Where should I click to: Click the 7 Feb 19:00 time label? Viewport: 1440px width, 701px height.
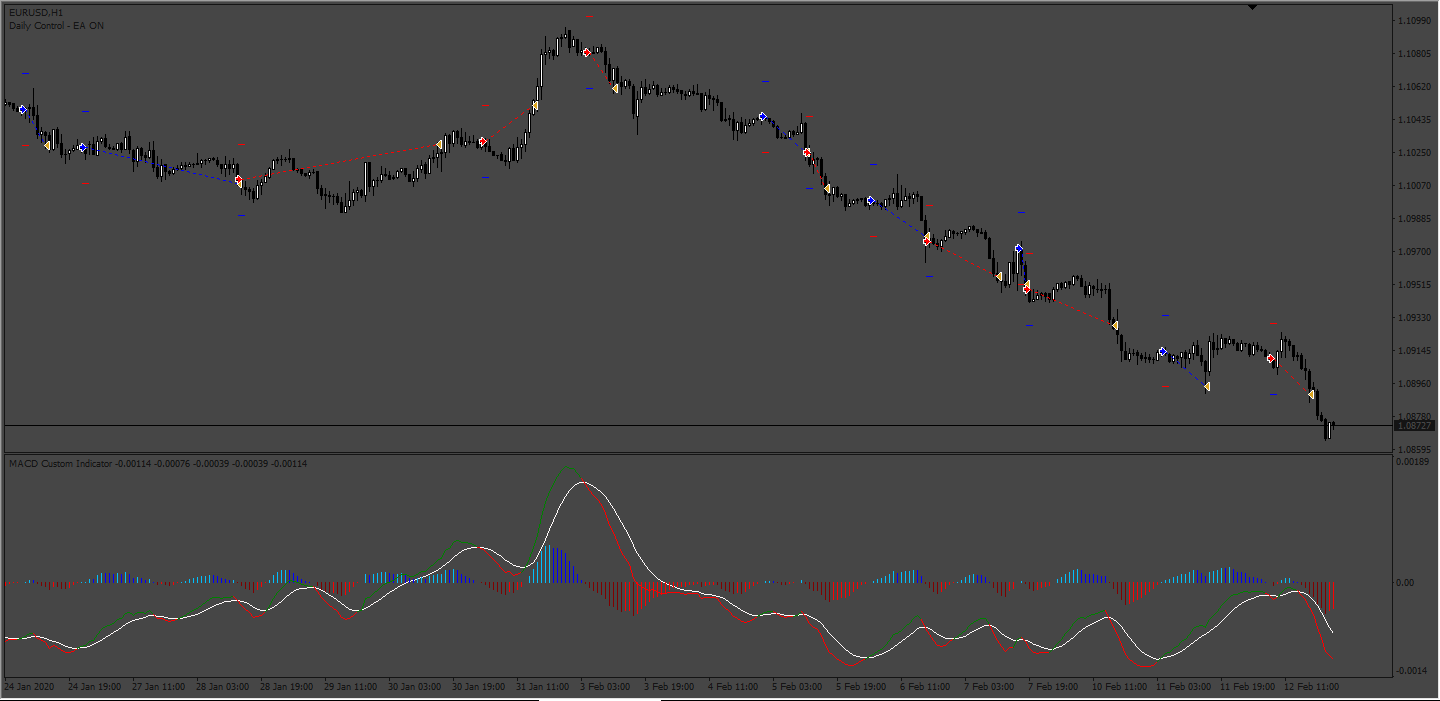pyautogui.click(x=1054, y=688)
